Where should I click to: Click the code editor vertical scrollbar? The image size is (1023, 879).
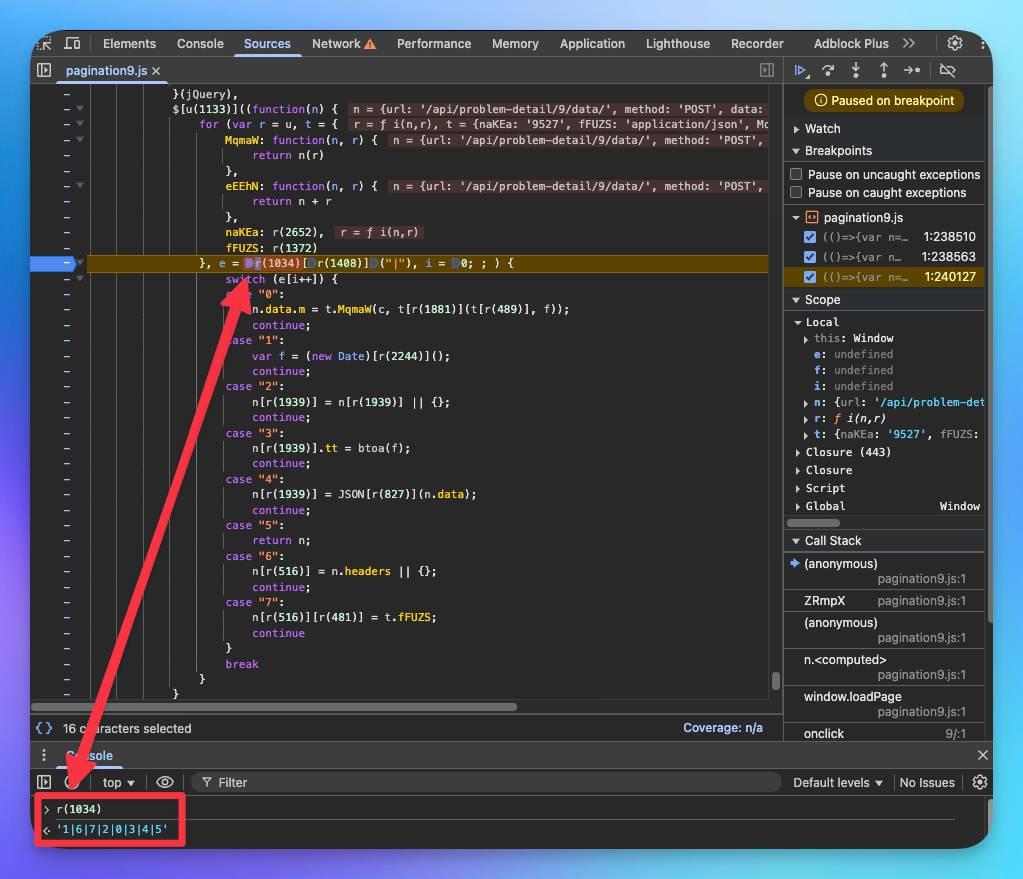[775, 681]
